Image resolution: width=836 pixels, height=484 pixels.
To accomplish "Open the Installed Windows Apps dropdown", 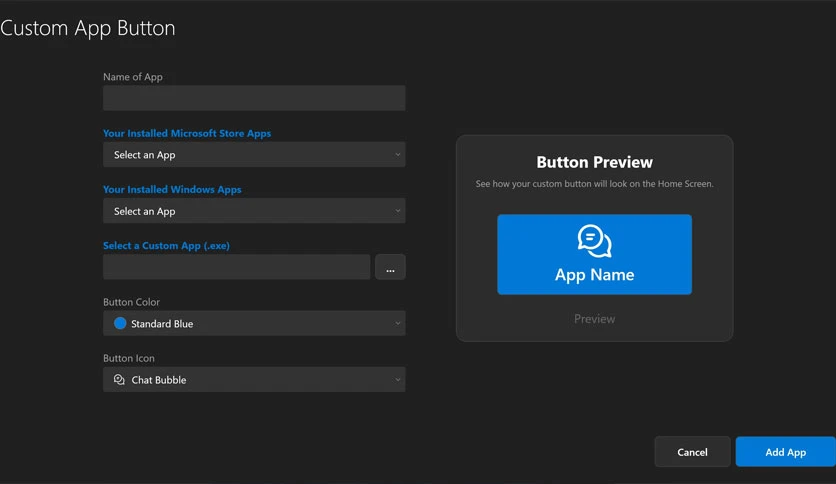I will (x=254, y=211).
